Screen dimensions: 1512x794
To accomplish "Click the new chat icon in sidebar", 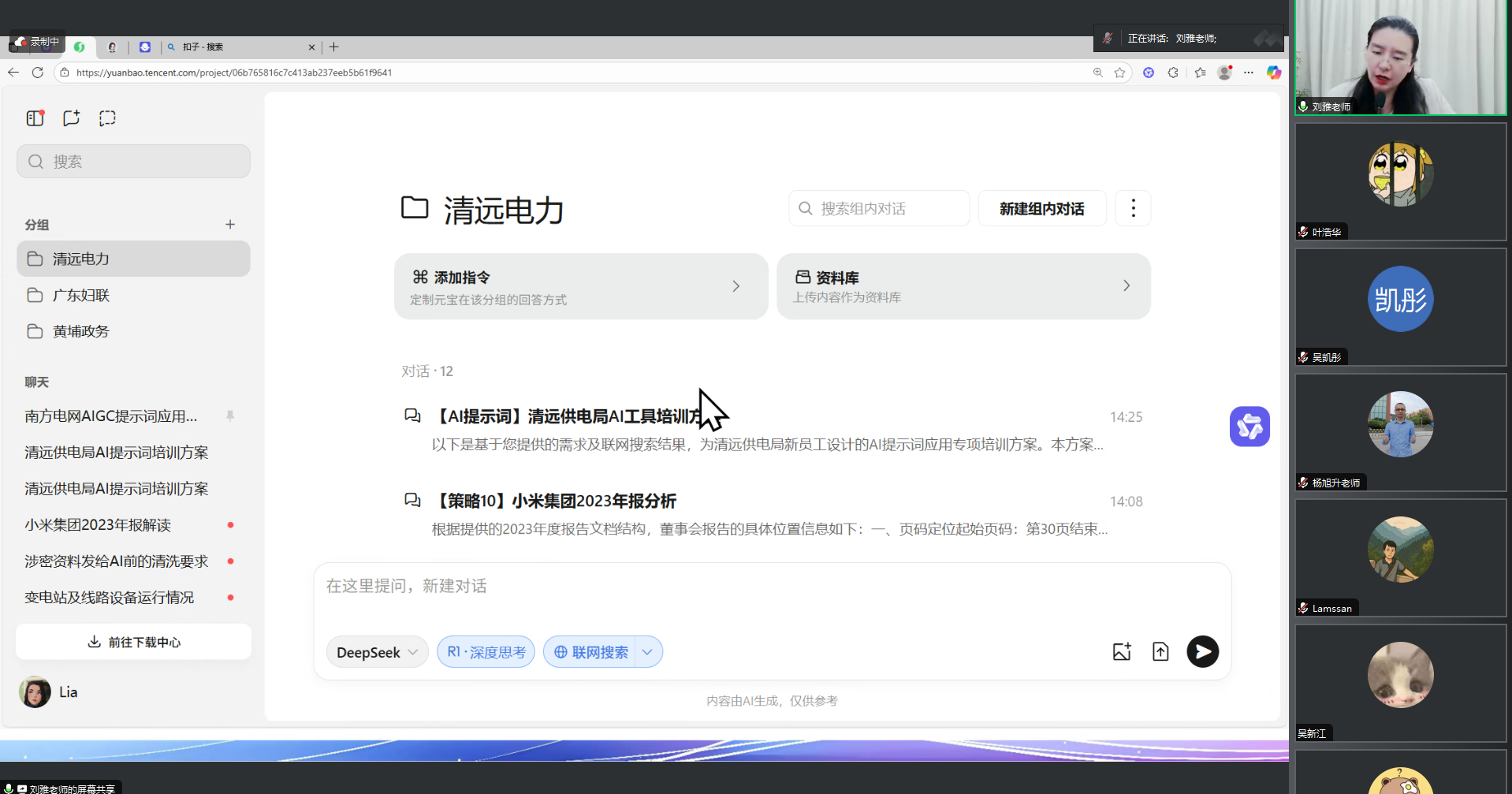I will (71, 118).
